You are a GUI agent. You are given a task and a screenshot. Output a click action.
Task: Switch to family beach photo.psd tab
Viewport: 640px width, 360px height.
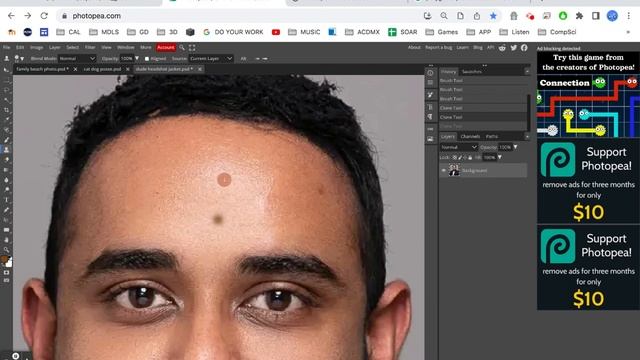tap(42, 69)
